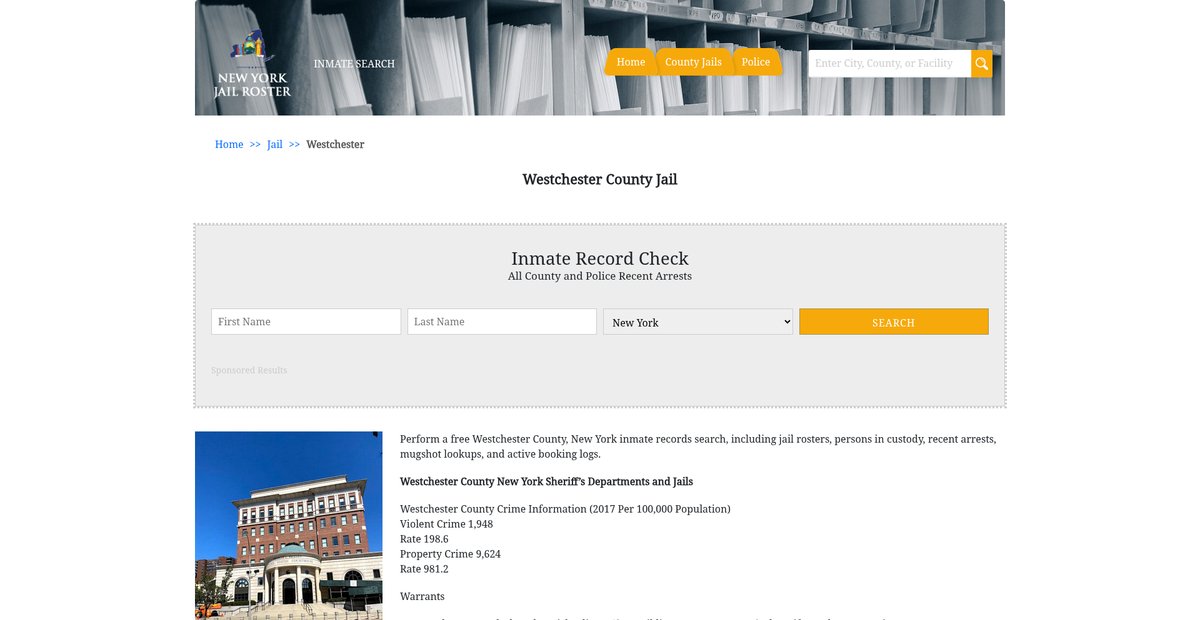The height and width of the screenshot is (620, 1200).
Task: Click into the Last Name field
Action: pos(502,322)
